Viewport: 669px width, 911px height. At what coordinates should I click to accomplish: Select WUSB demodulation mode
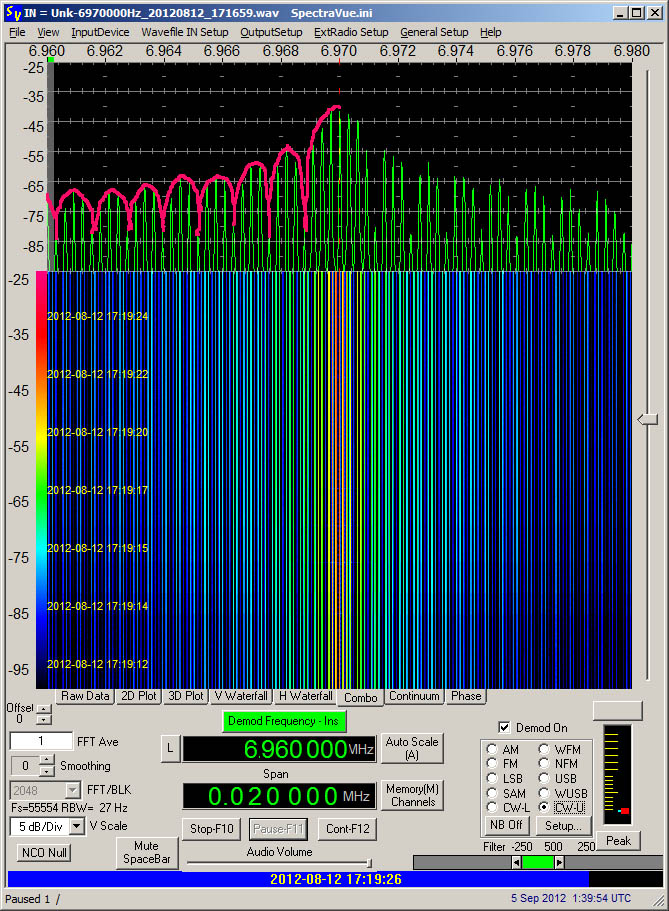545,793
